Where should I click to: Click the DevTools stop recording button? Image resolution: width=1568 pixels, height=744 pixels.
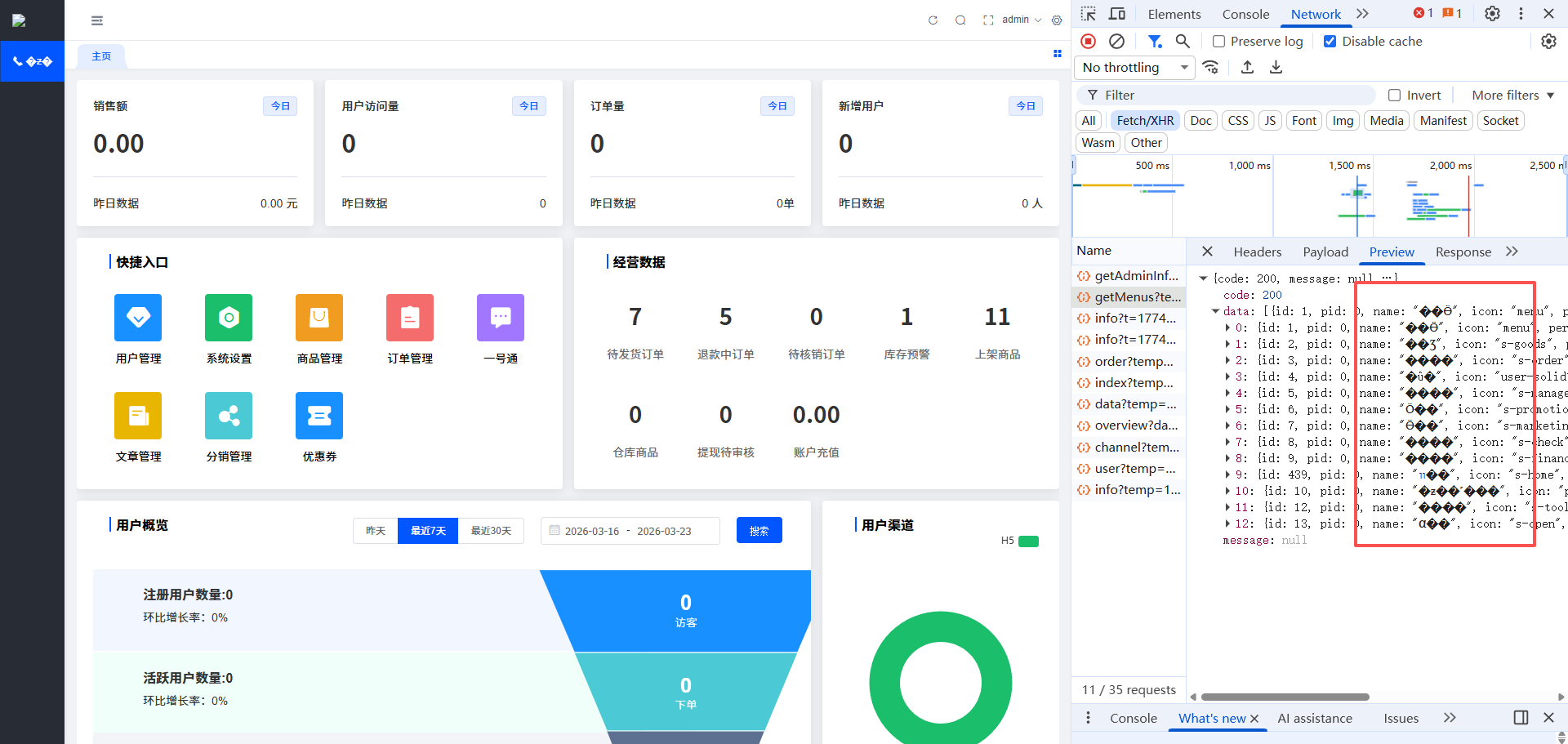coord(1089,42)
